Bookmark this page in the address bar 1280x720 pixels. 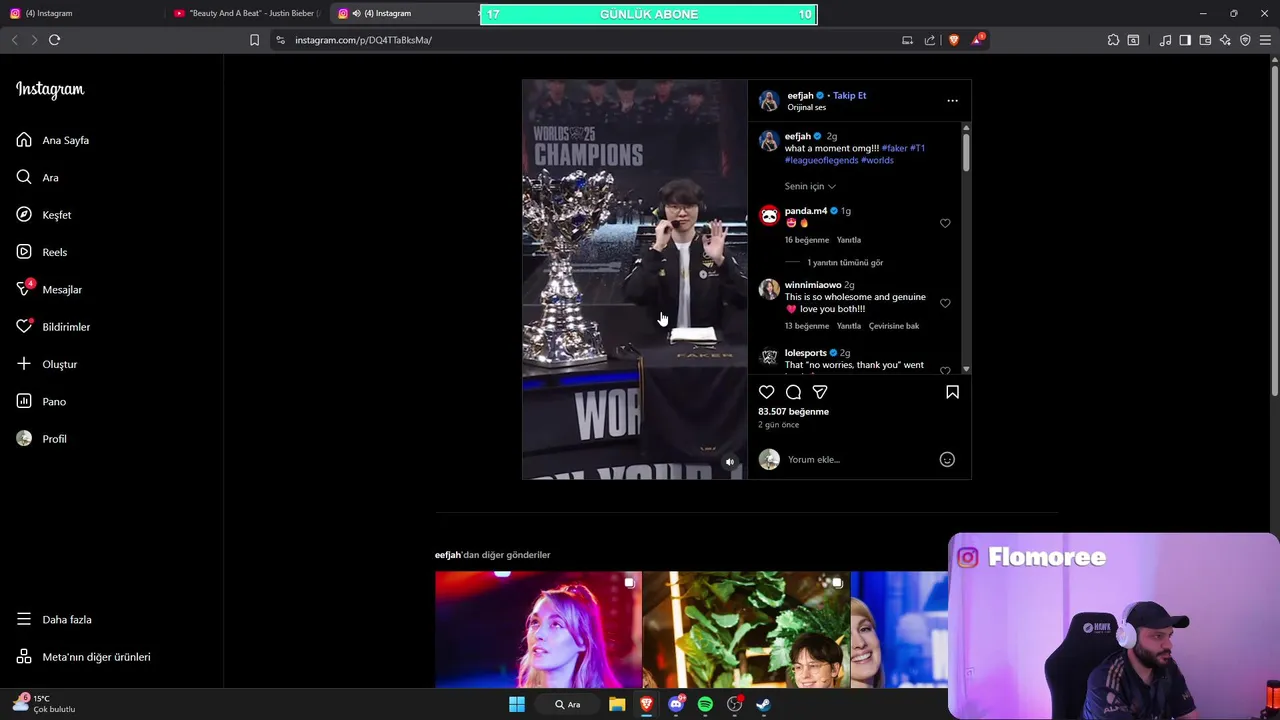(254, 40)
